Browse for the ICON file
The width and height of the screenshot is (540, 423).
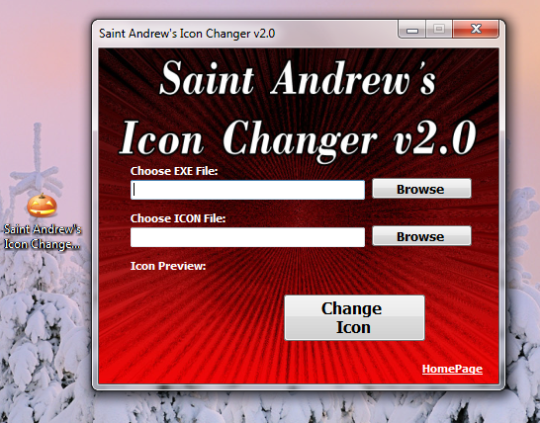[x=422, y=236]
